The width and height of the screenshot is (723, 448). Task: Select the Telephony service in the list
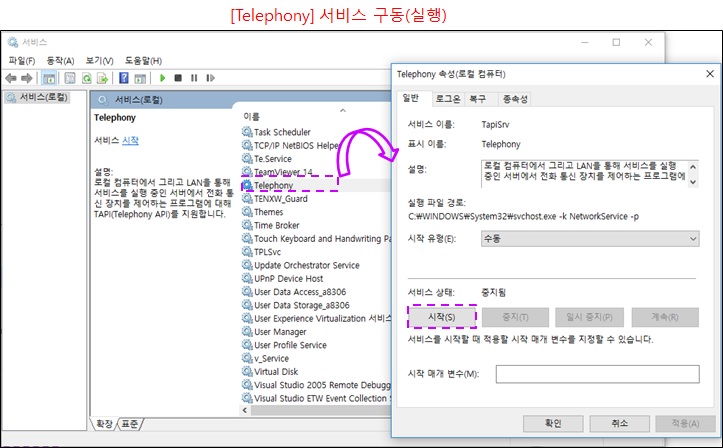(x=273, y=185)
